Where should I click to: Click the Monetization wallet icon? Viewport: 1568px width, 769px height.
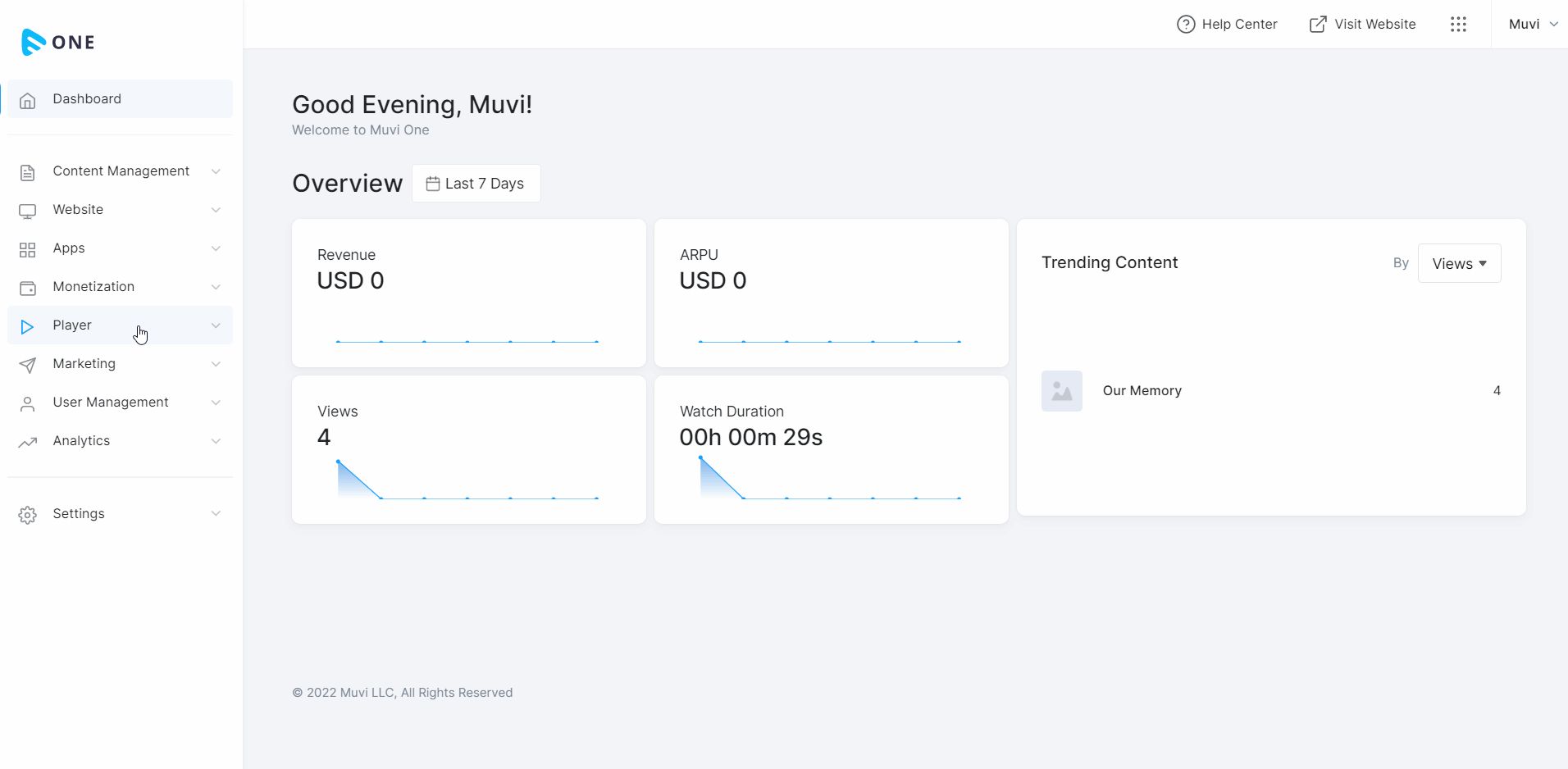pyautogui.click(x=28, y=287)
